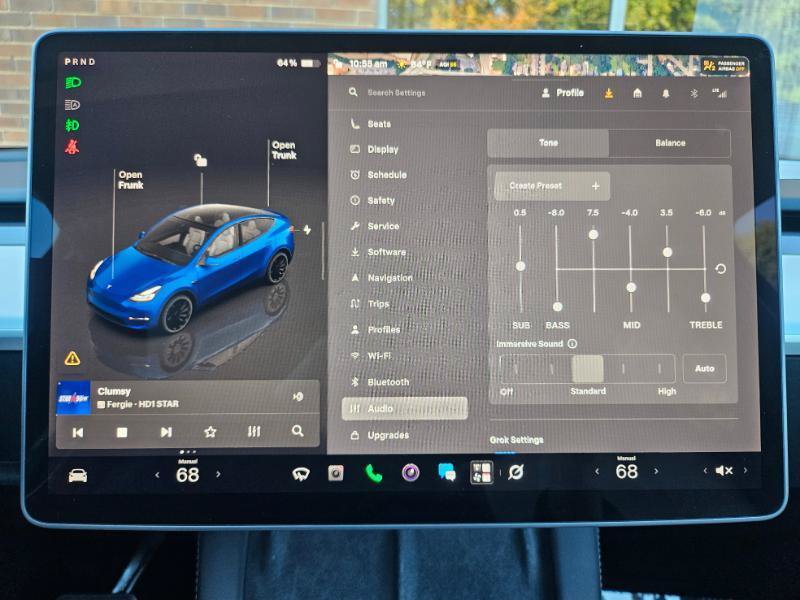Image resolution: width=800 pixels, height=600 pixels.
Task: Click the MID equalizer slider knob
Action: tap(631, 287)
